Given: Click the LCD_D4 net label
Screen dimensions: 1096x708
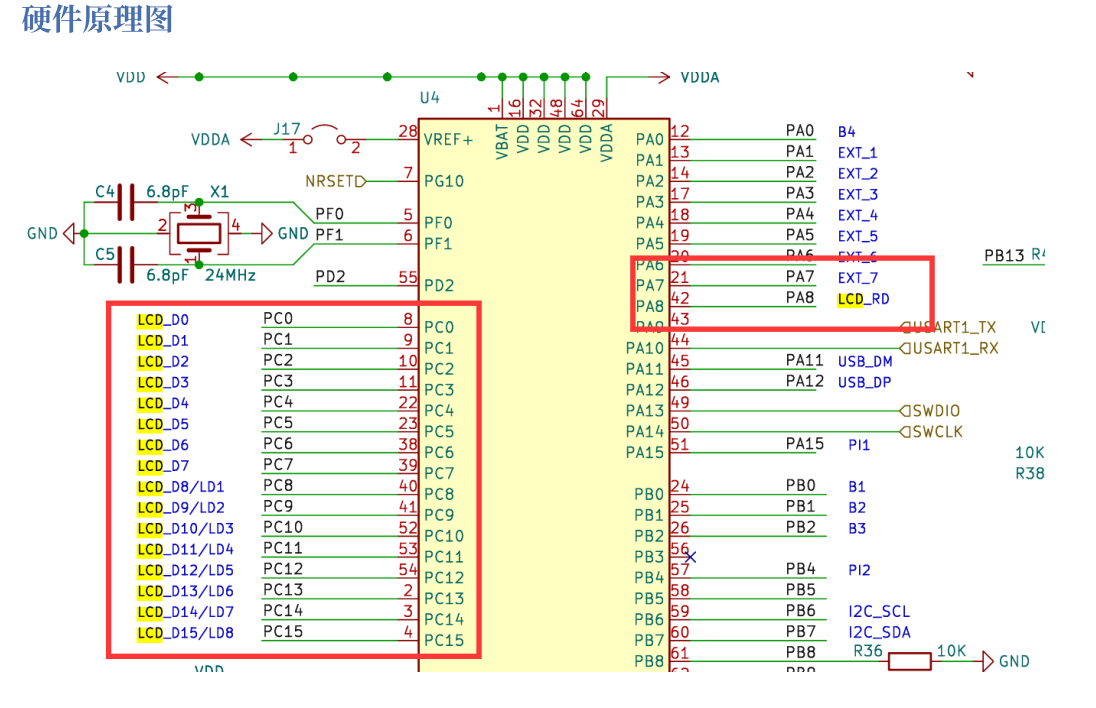Looking at the screenshot, I should pyautogui.click(x=163, y=404).
